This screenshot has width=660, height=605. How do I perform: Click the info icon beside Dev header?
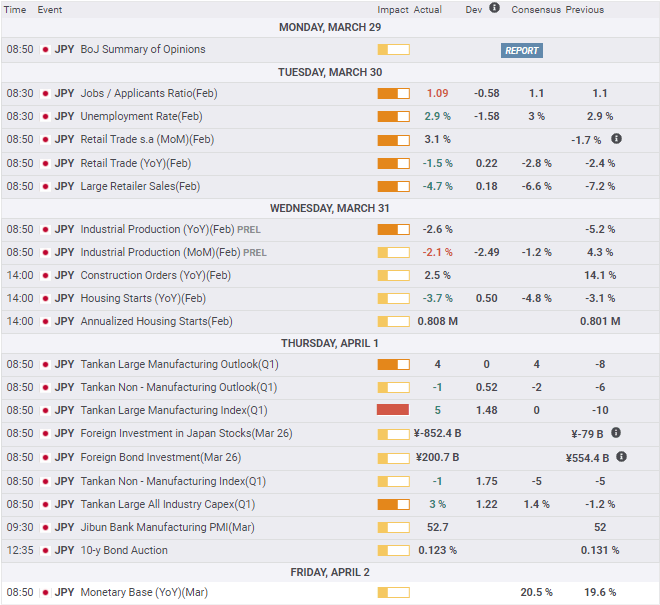[x=495, y=8]
